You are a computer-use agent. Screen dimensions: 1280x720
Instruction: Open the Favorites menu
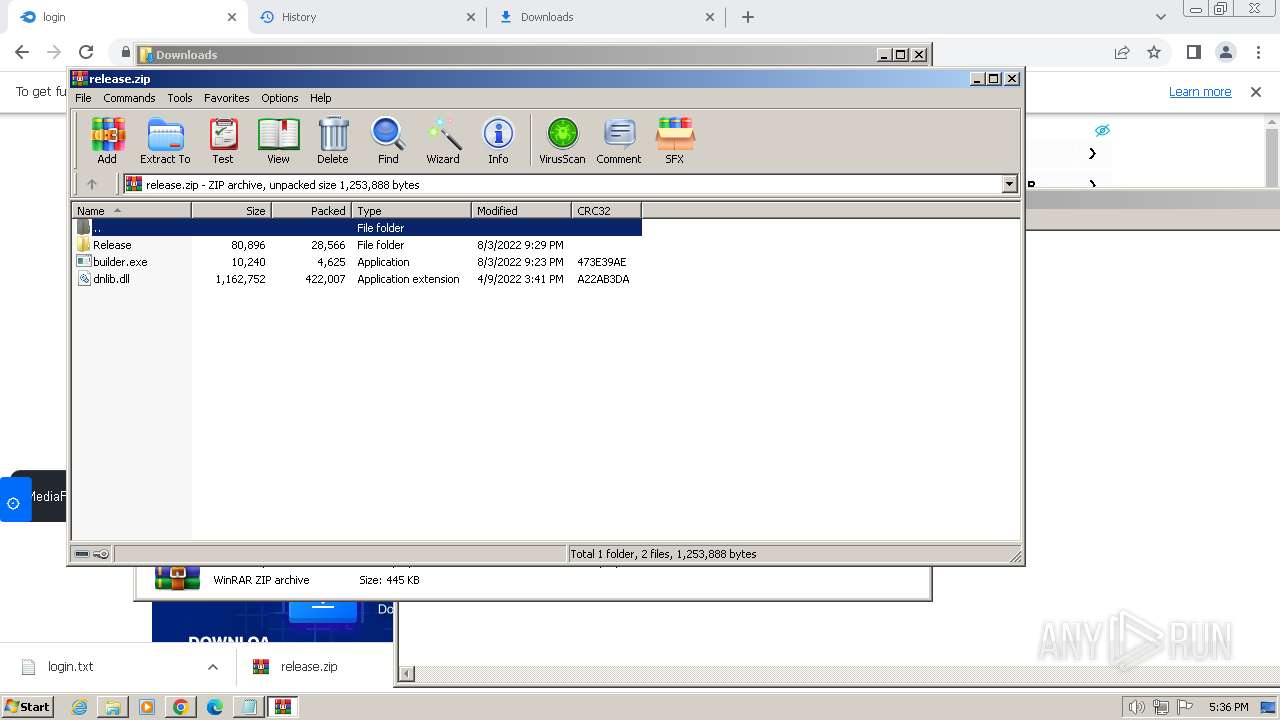(227, 98)
